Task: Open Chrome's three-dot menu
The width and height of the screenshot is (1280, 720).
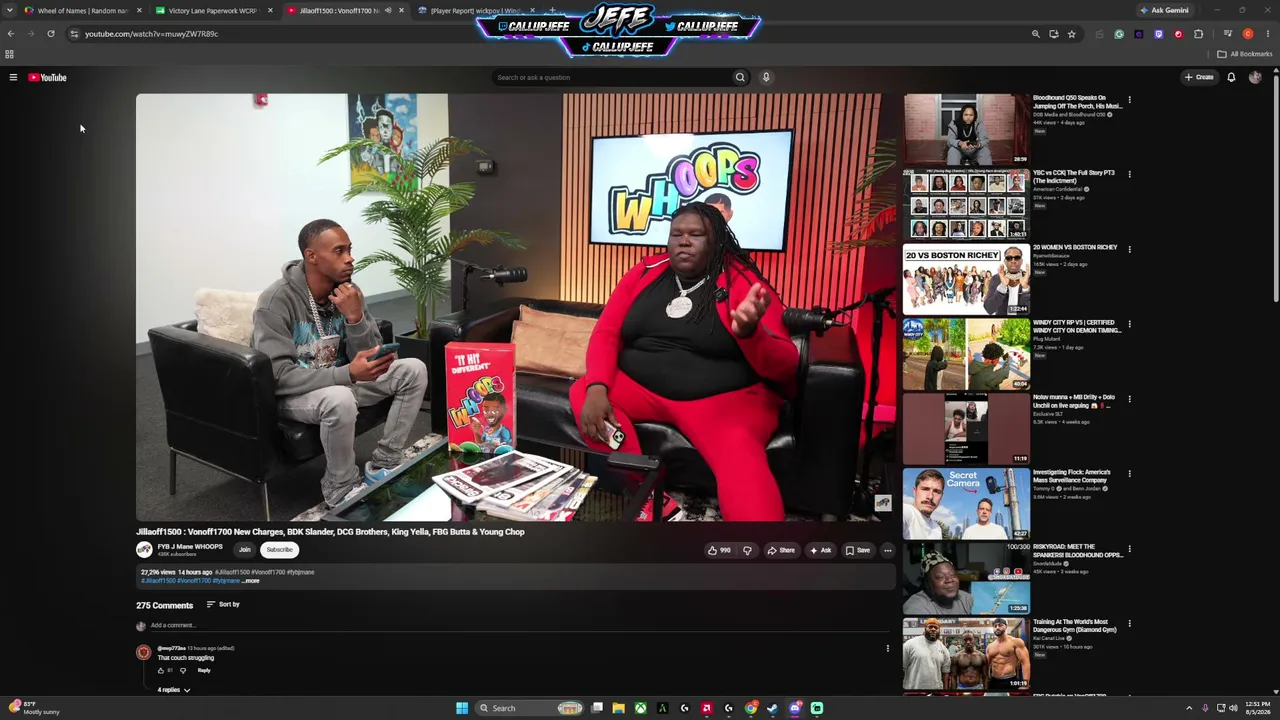Action: (x=1267, y=34)
